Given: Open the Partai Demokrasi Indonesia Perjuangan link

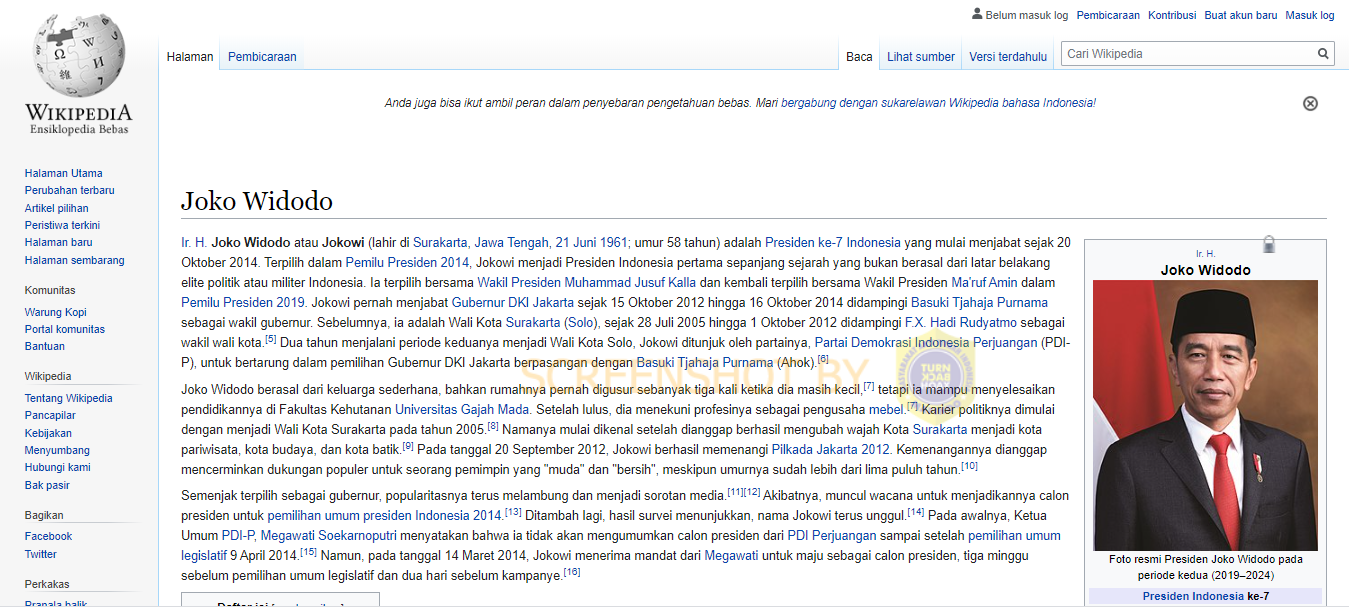Looking at the screenshot, I should (x=926, y=342).
